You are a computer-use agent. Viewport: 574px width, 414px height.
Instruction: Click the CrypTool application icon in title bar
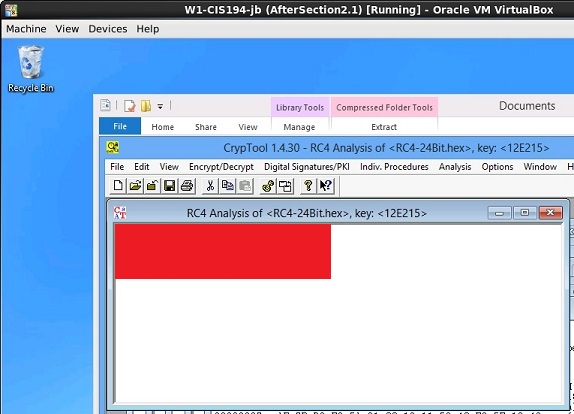(113, 147)
